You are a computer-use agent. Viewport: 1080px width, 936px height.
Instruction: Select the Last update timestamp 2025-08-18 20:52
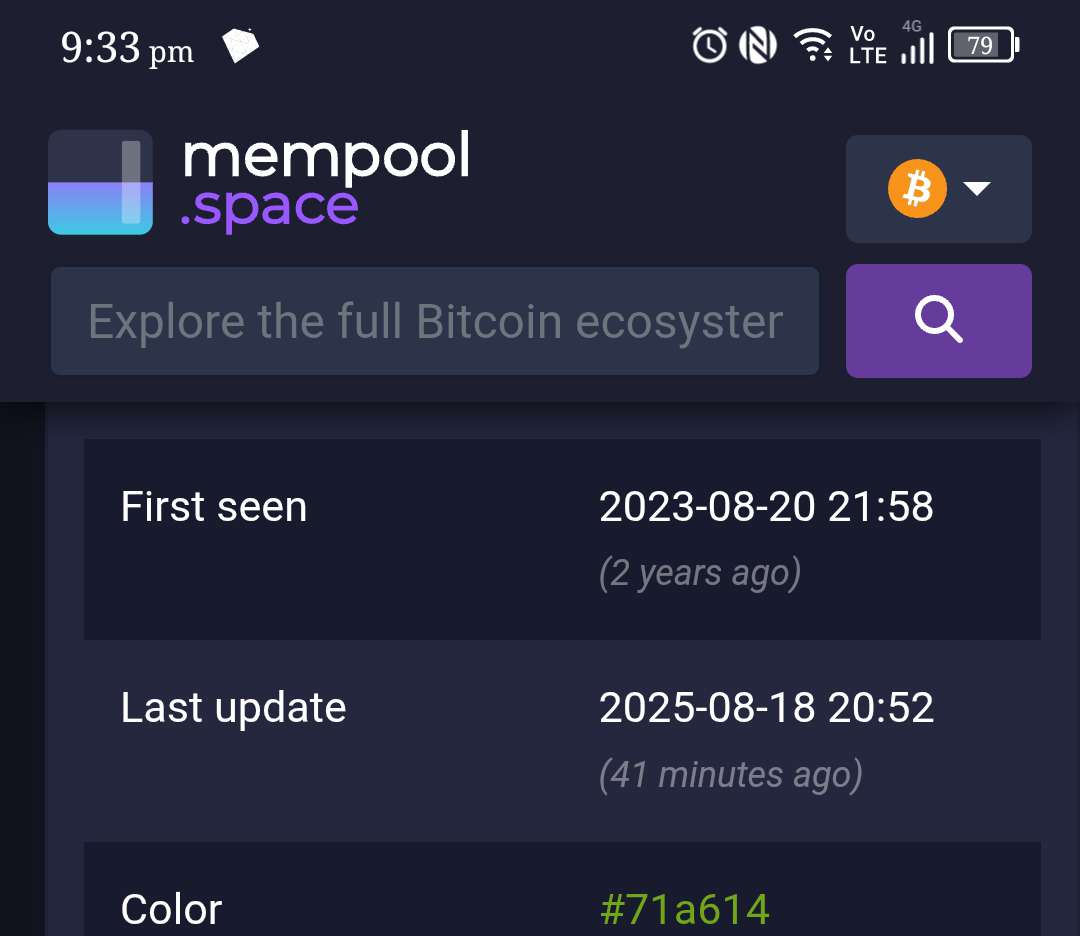click(x=766, y=707)
